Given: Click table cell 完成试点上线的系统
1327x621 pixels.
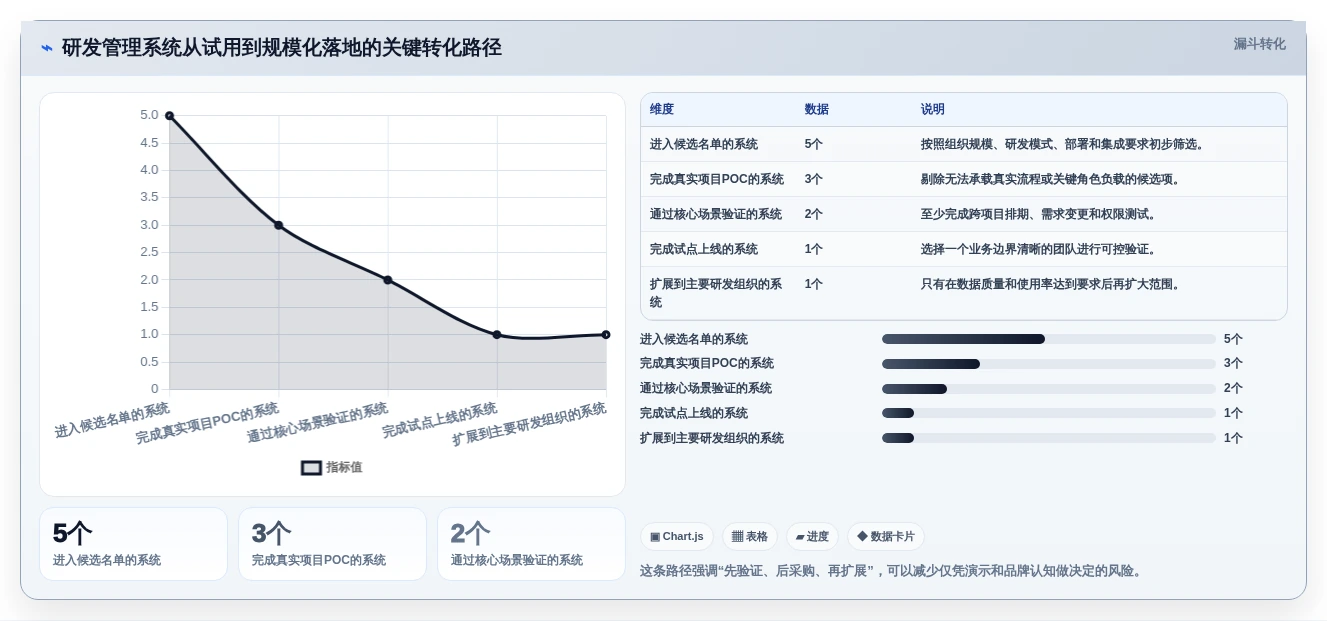Looking at the screenshot, I should [704, 249].
